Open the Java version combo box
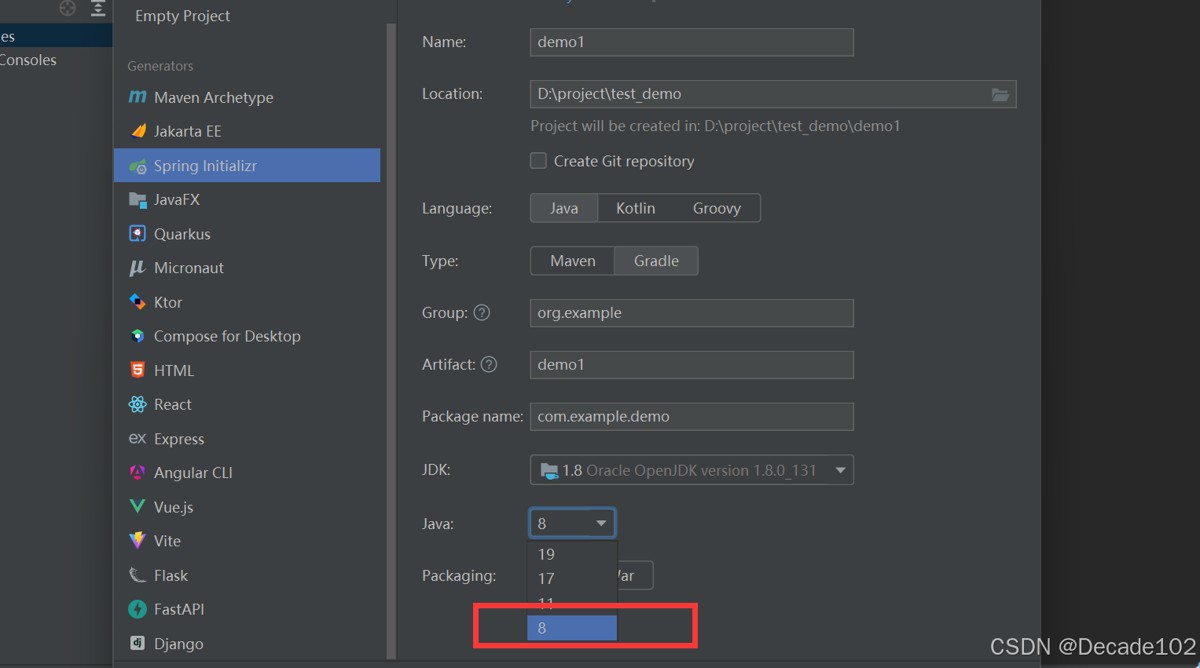This screenshot has width=1200, height=668. point(572,523)
